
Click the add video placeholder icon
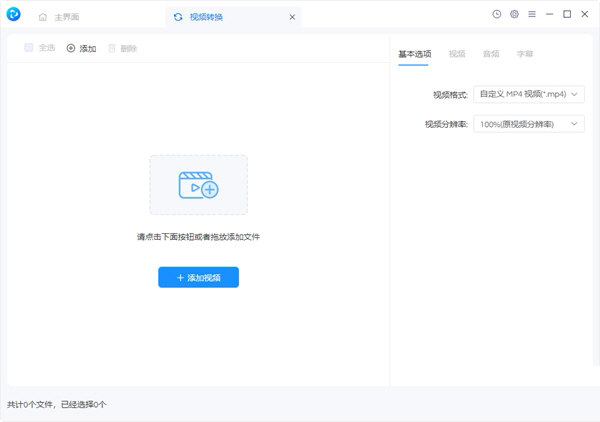click(198, 185)
